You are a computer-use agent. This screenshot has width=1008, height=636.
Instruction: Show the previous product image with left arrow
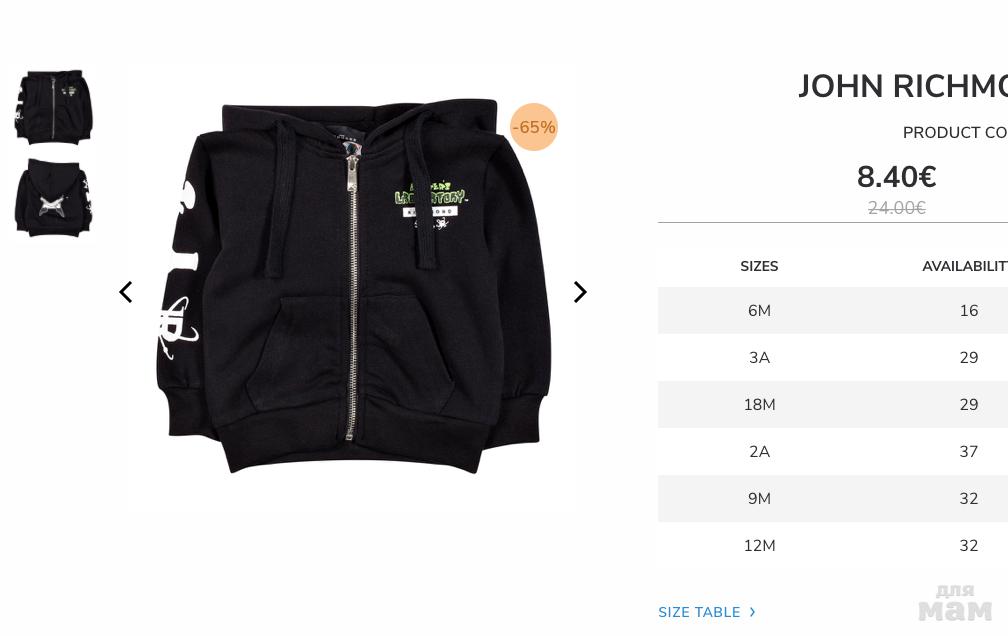coord(126,292)
